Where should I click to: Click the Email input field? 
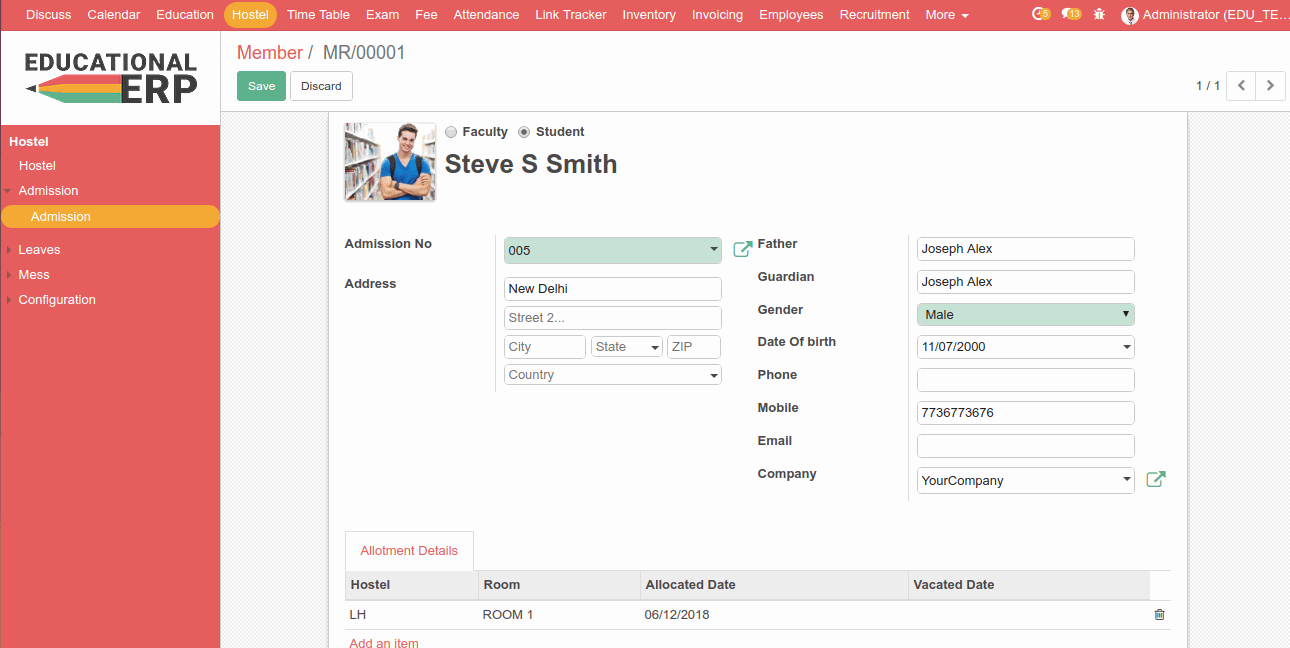pyautogui.click(x=1025, y=446)
